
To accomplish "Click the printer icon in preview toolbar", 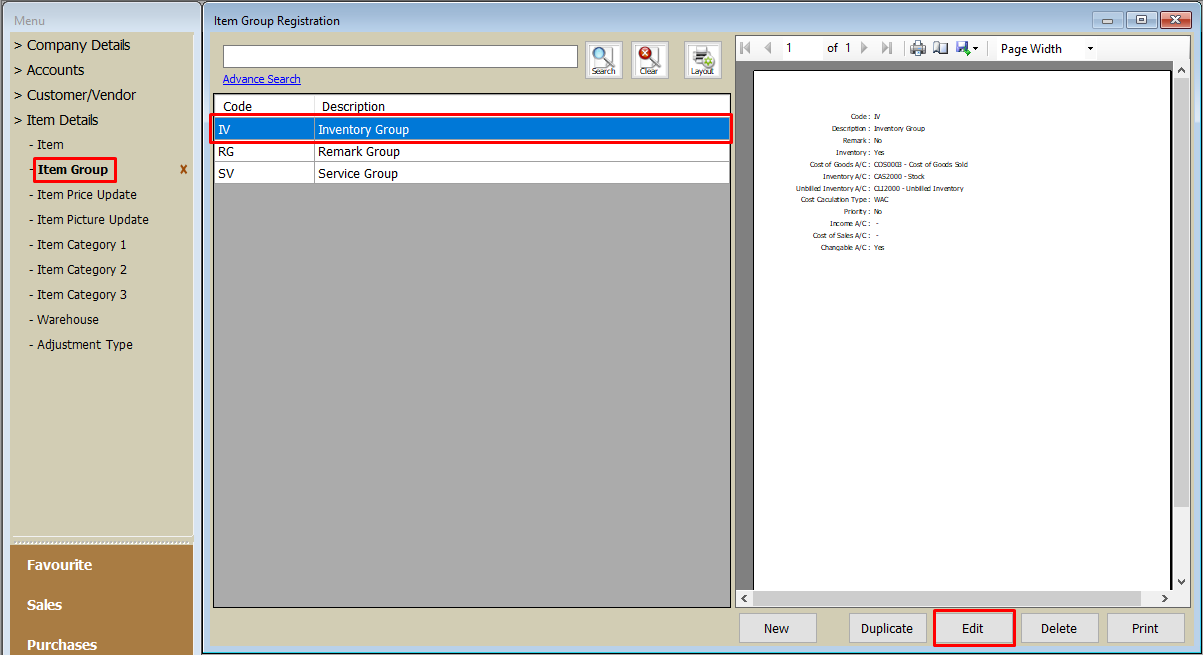I will [x=918, y=48].
